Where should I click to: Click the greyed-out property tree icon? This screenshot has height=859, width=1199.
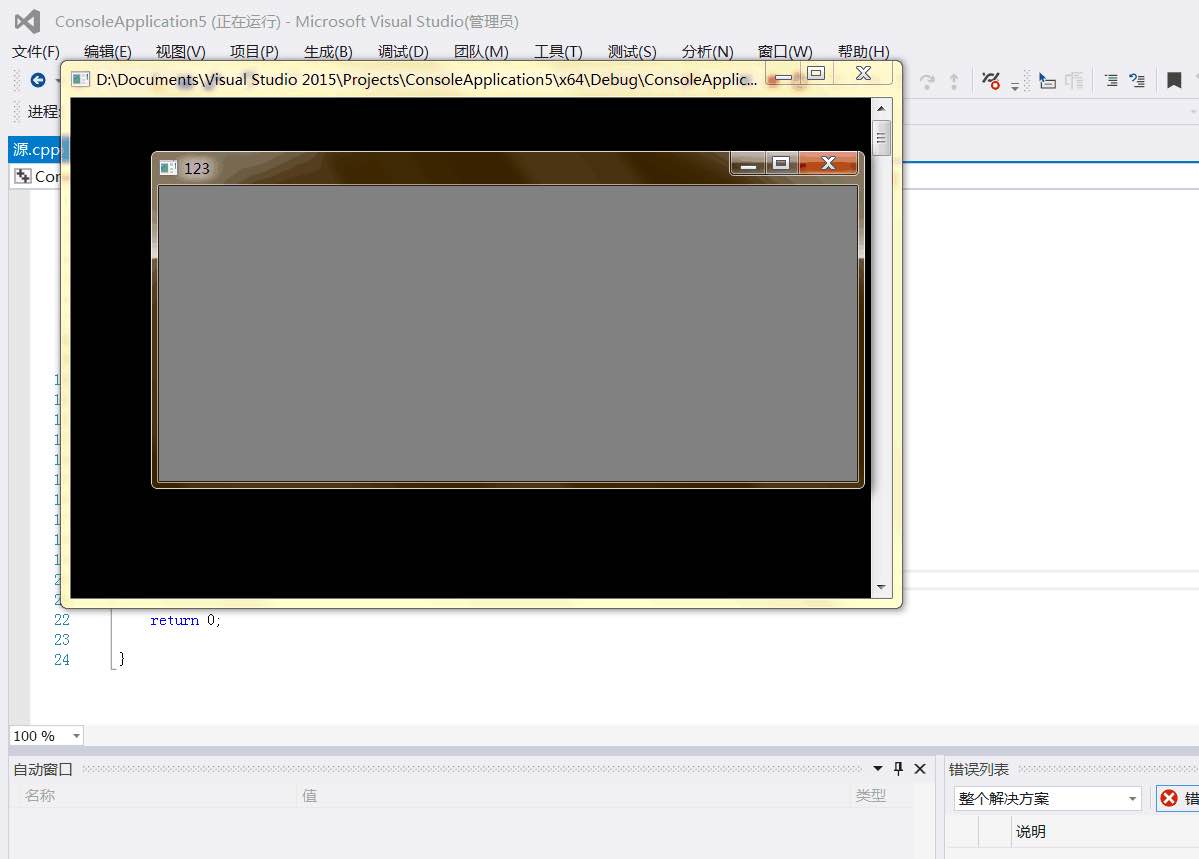click(1074, 80)
